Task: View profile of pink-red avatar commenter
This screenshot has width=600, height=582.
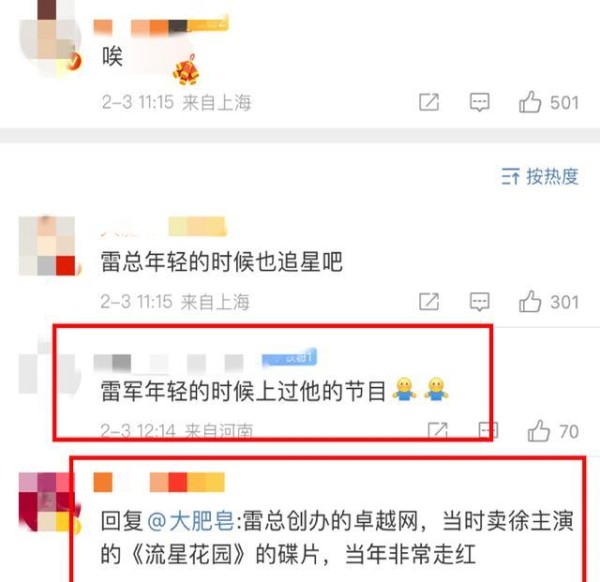Action: click(47, 502)
